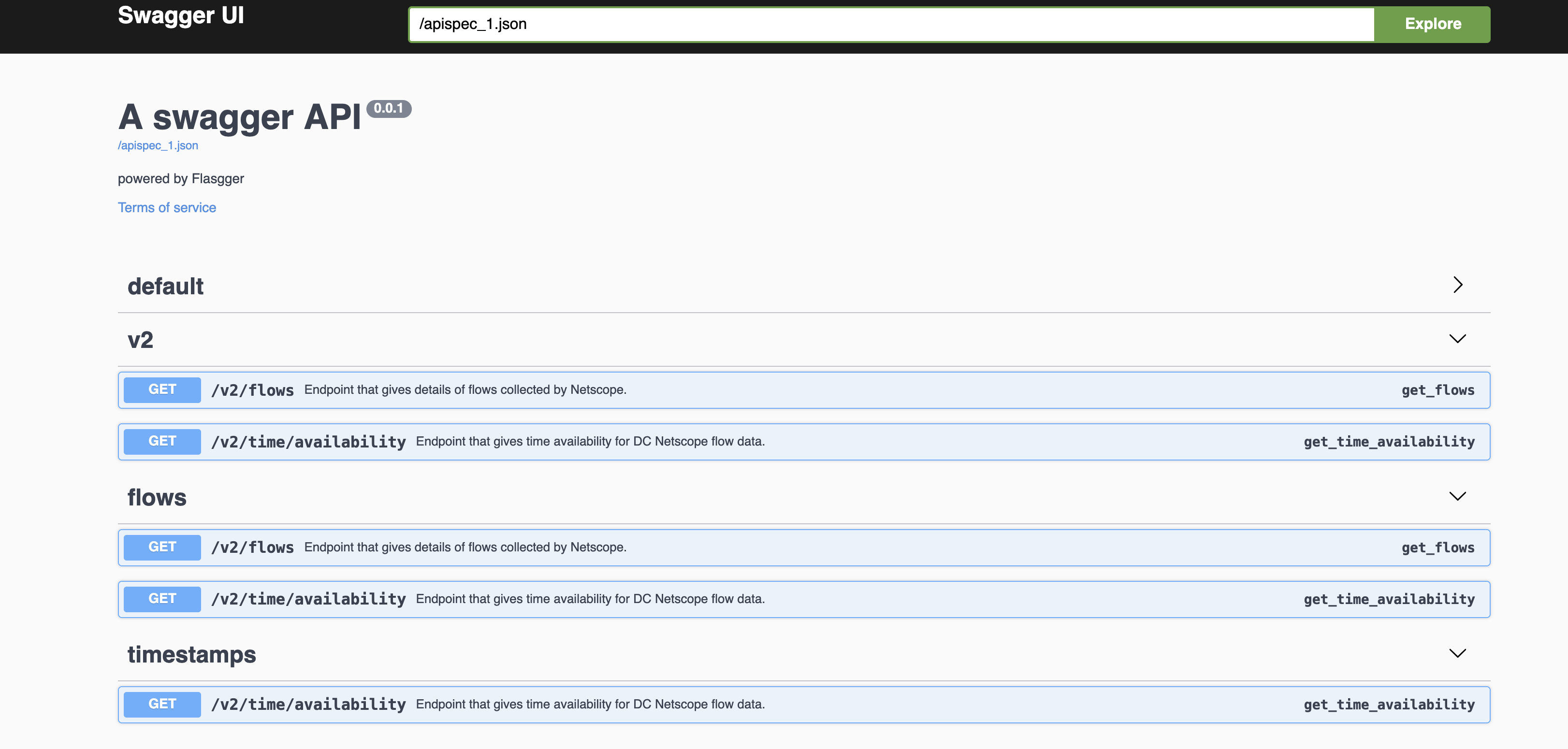
Task: Click the GET badge for flows get_time_availability row
Action: pyautogui.click(x=161, y=599)
